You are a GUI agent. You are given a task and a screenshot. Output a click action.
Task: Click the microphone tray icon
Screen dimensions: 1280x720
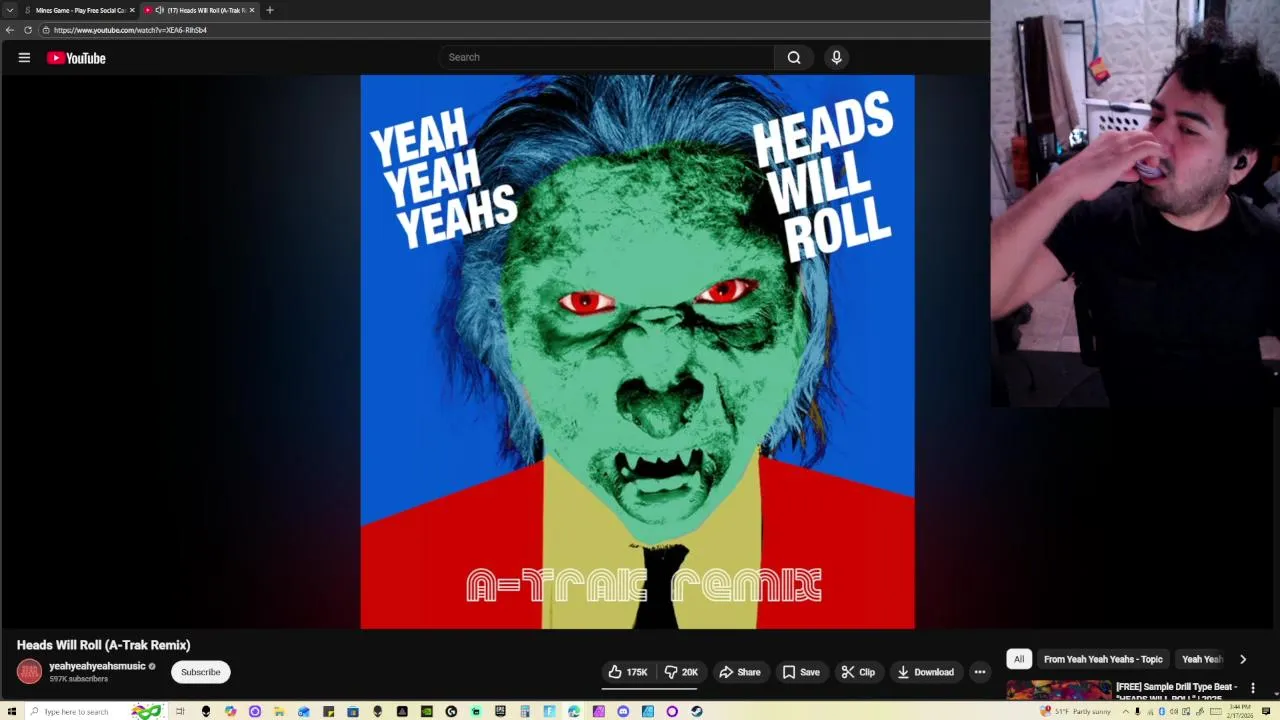(x=1137, y=711)
